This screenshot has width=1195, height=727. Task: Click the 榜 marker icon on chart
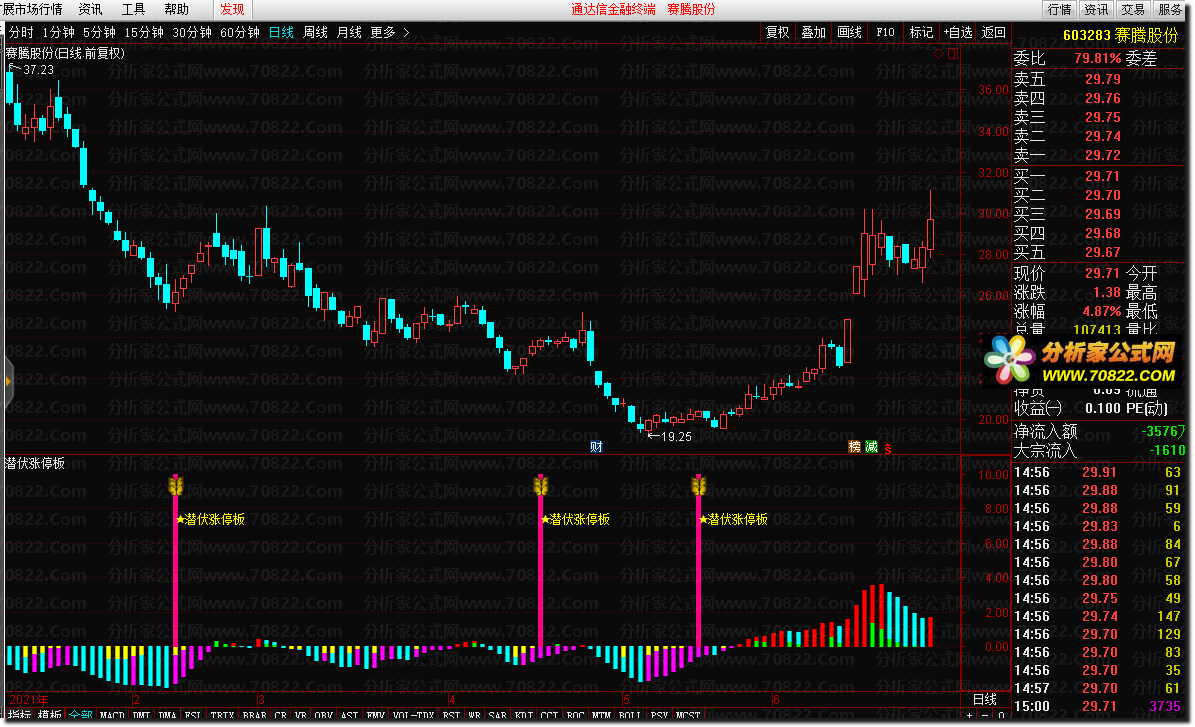[854, 447]
